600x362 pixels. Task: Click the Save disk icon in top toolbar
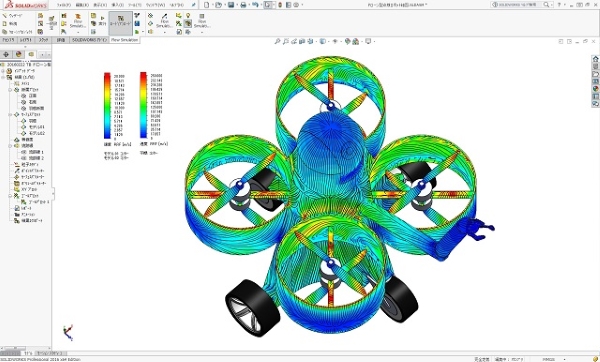[231, 5]
